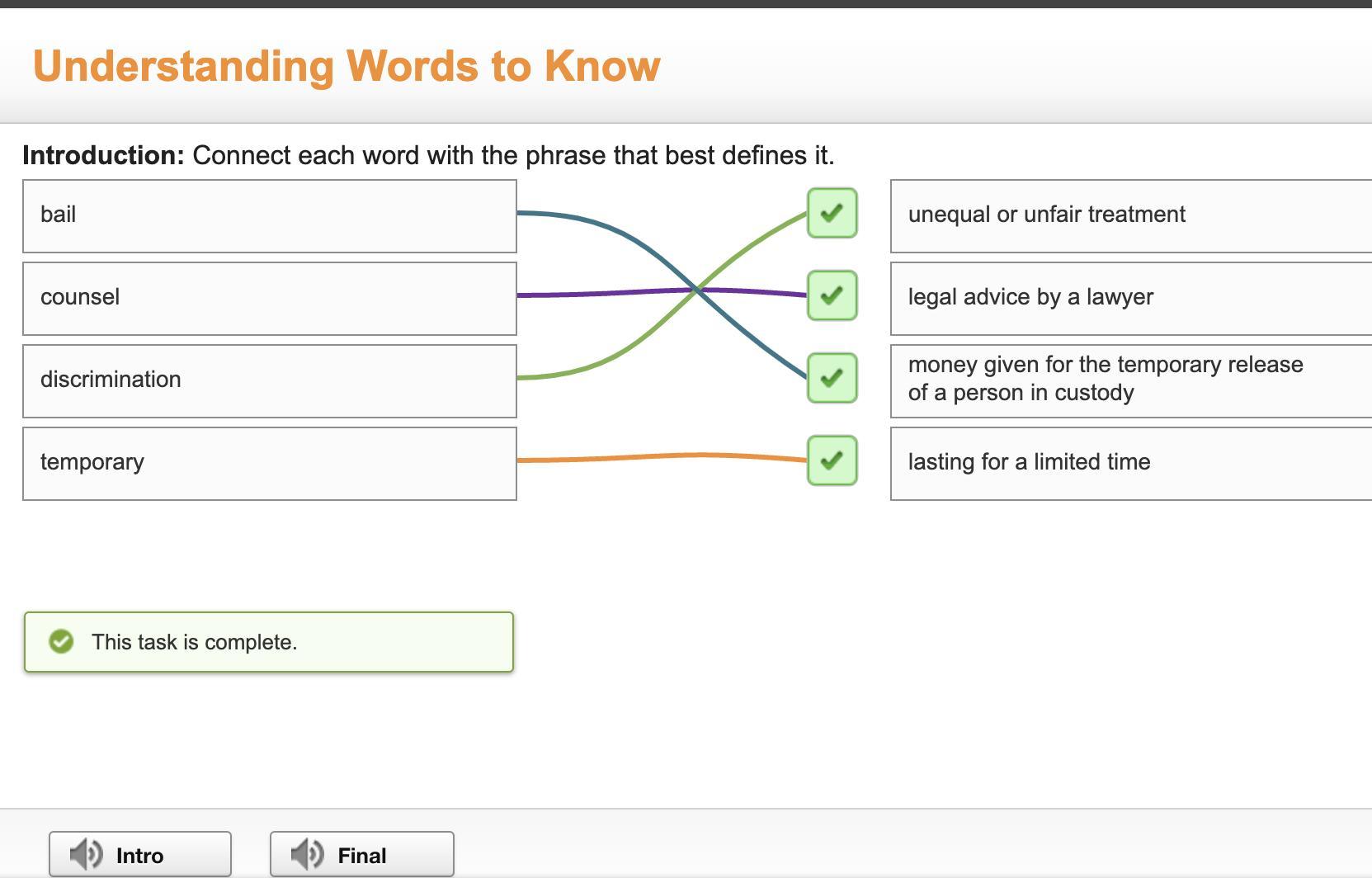Play the Final audio

[x=361, y=854]
